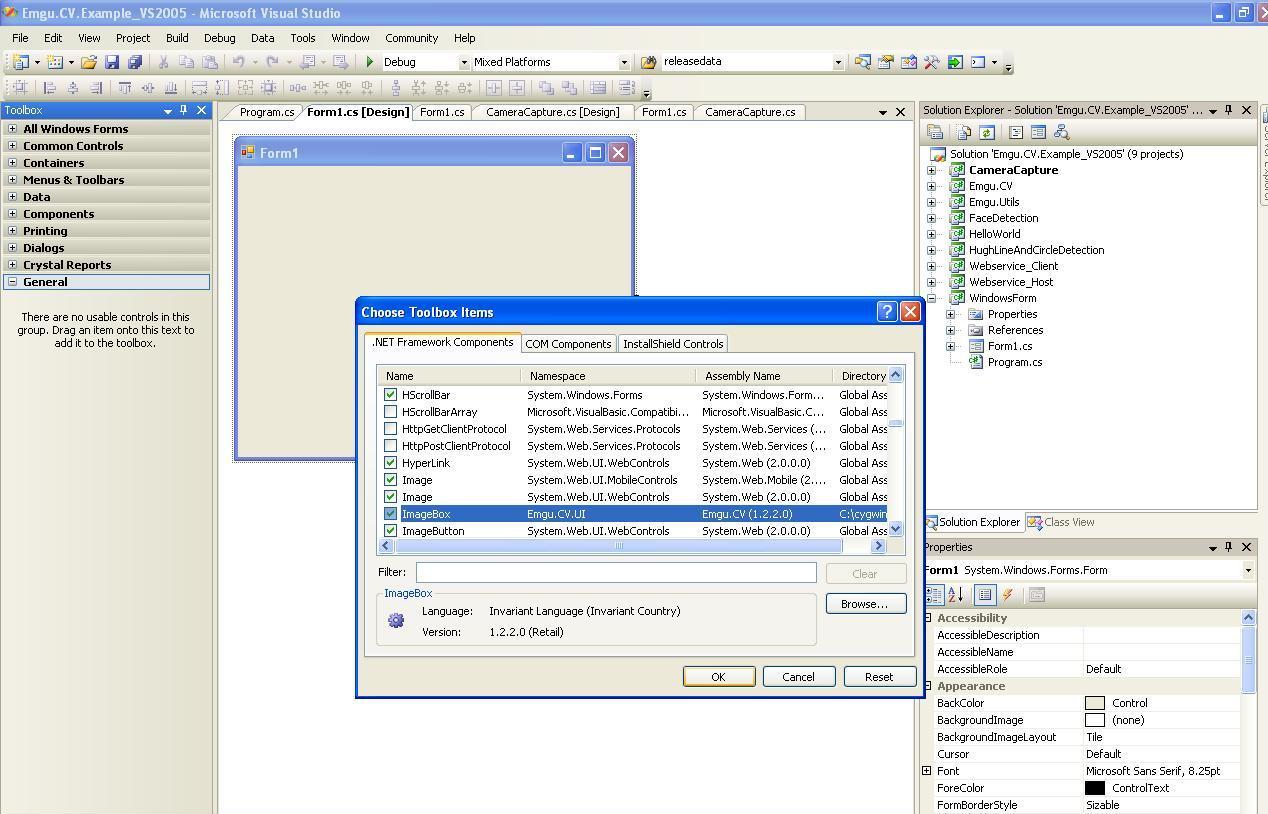Click the Start Page green arrow icon
The image size is (1268, 814).
click(955, 62)
